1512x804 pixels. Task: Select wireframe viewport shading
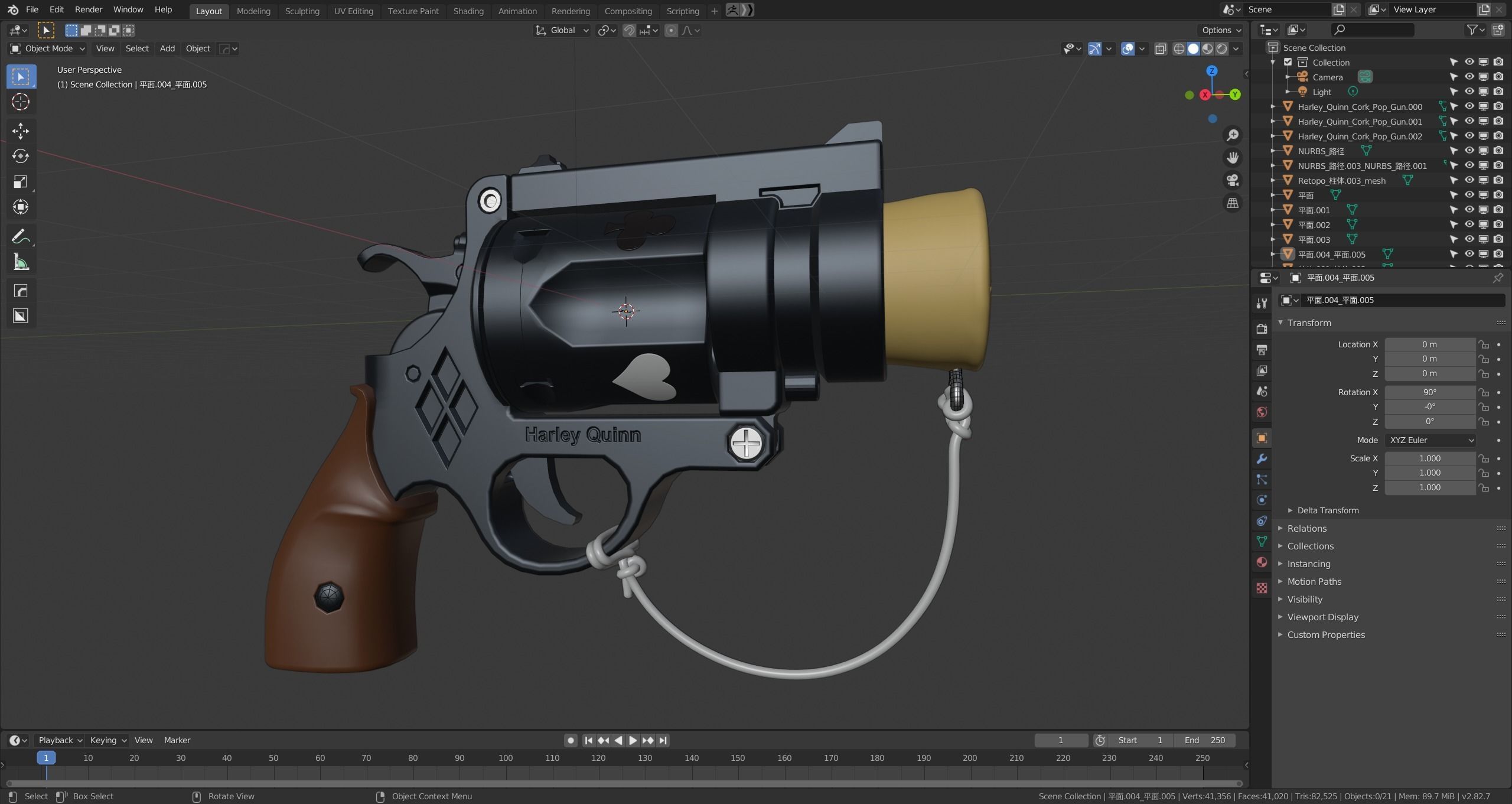(x=1179, y=48)
